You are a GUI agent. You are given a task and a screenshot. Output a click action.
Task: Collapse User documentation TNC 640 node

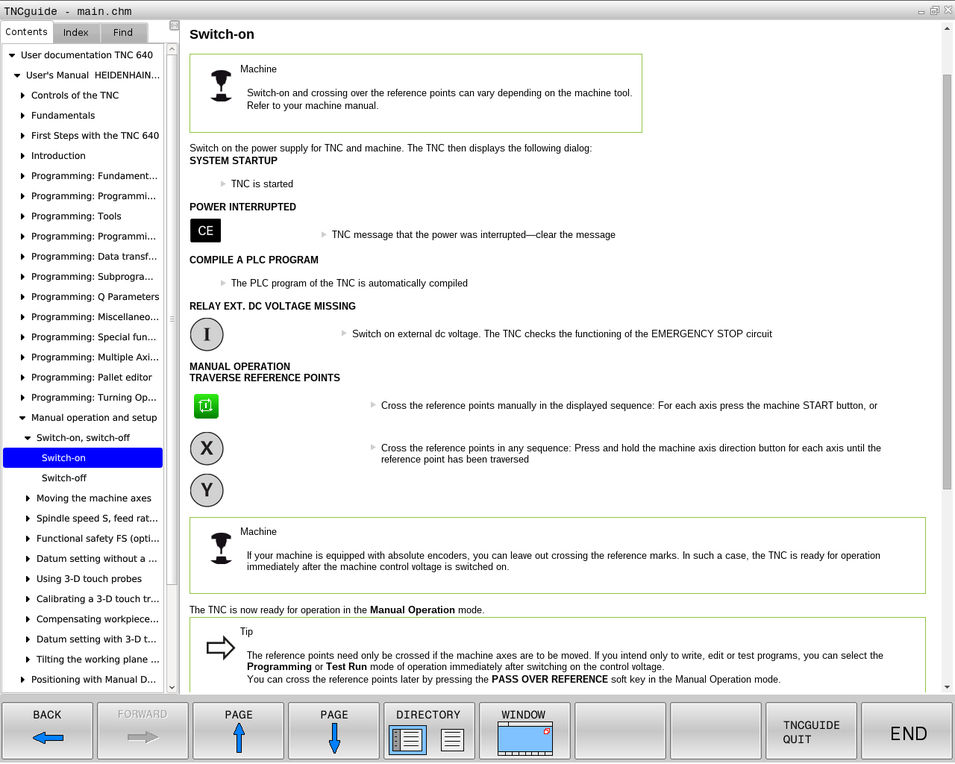(12, 55)
